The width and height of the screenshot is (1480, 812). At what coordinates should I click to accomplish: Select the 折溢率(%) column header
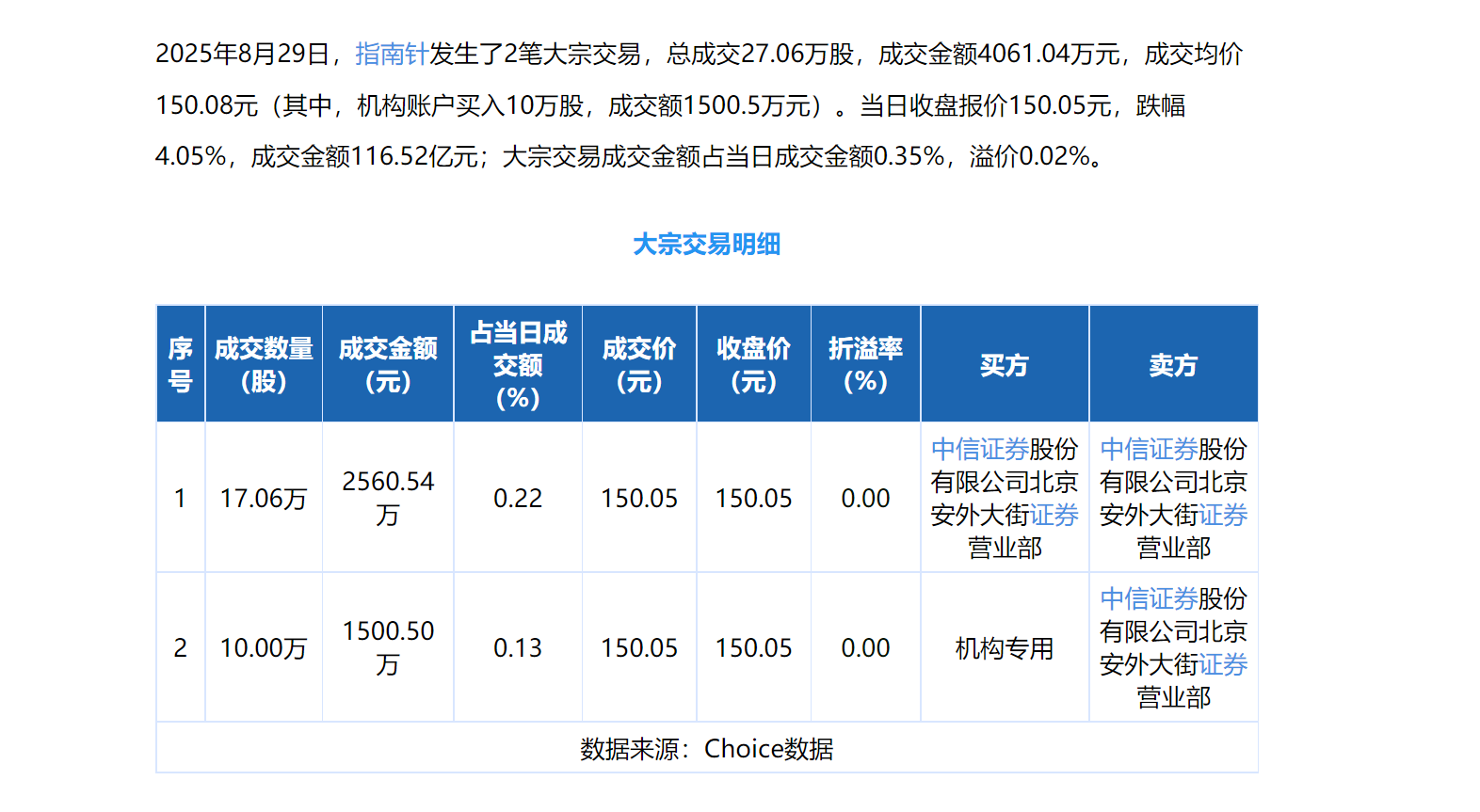[x=865, y=364]
